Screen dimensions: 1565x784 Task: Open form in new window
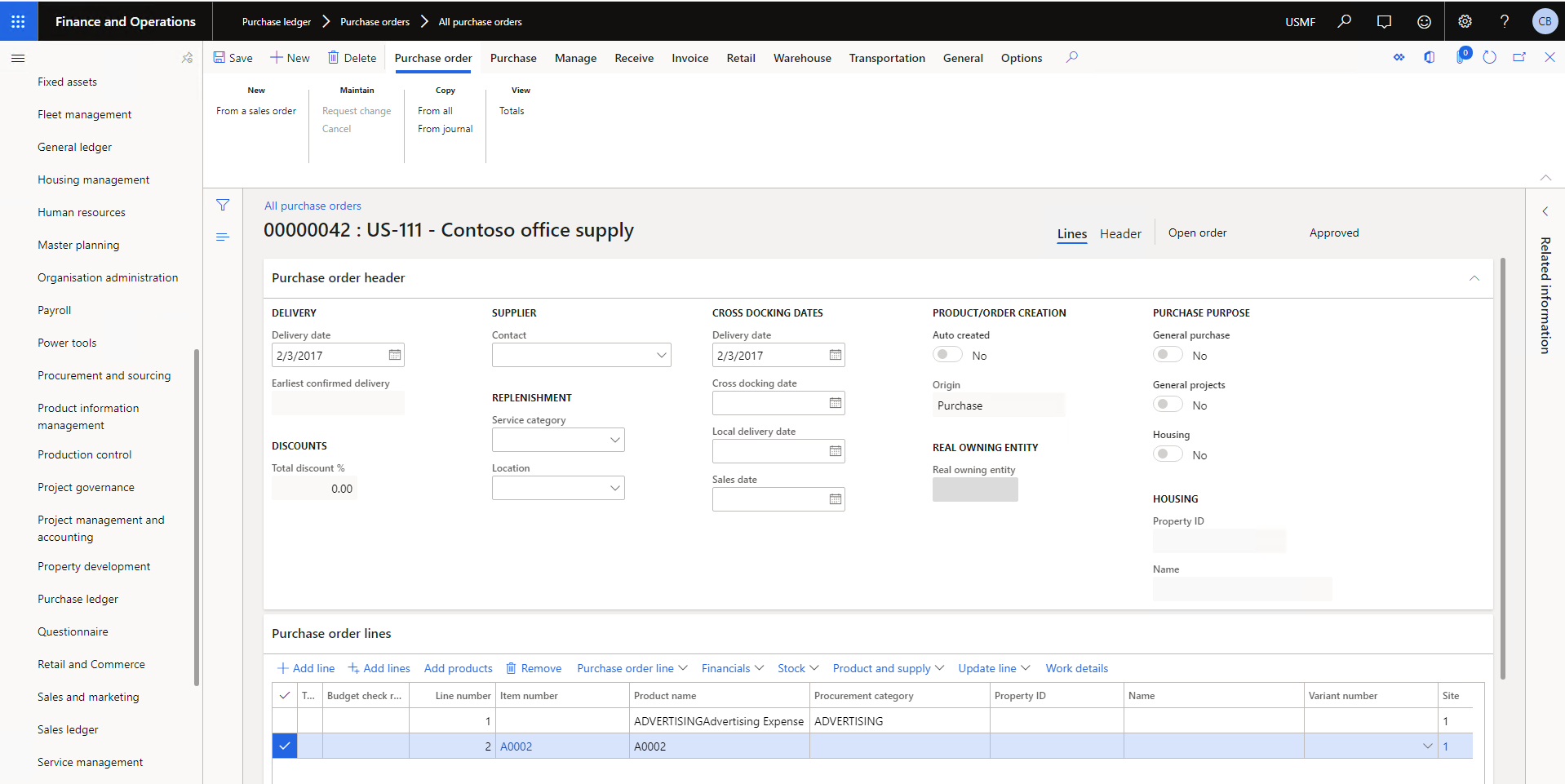pyautogui.click(x=1519, y=57)
